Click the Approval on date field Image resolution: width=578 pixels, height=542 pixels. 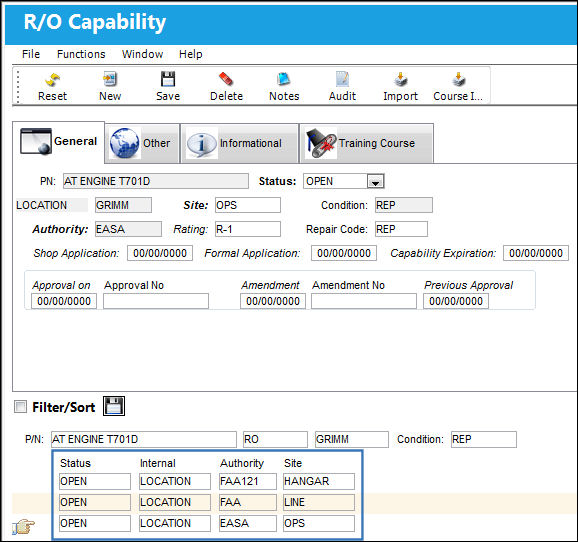[64, 301]
